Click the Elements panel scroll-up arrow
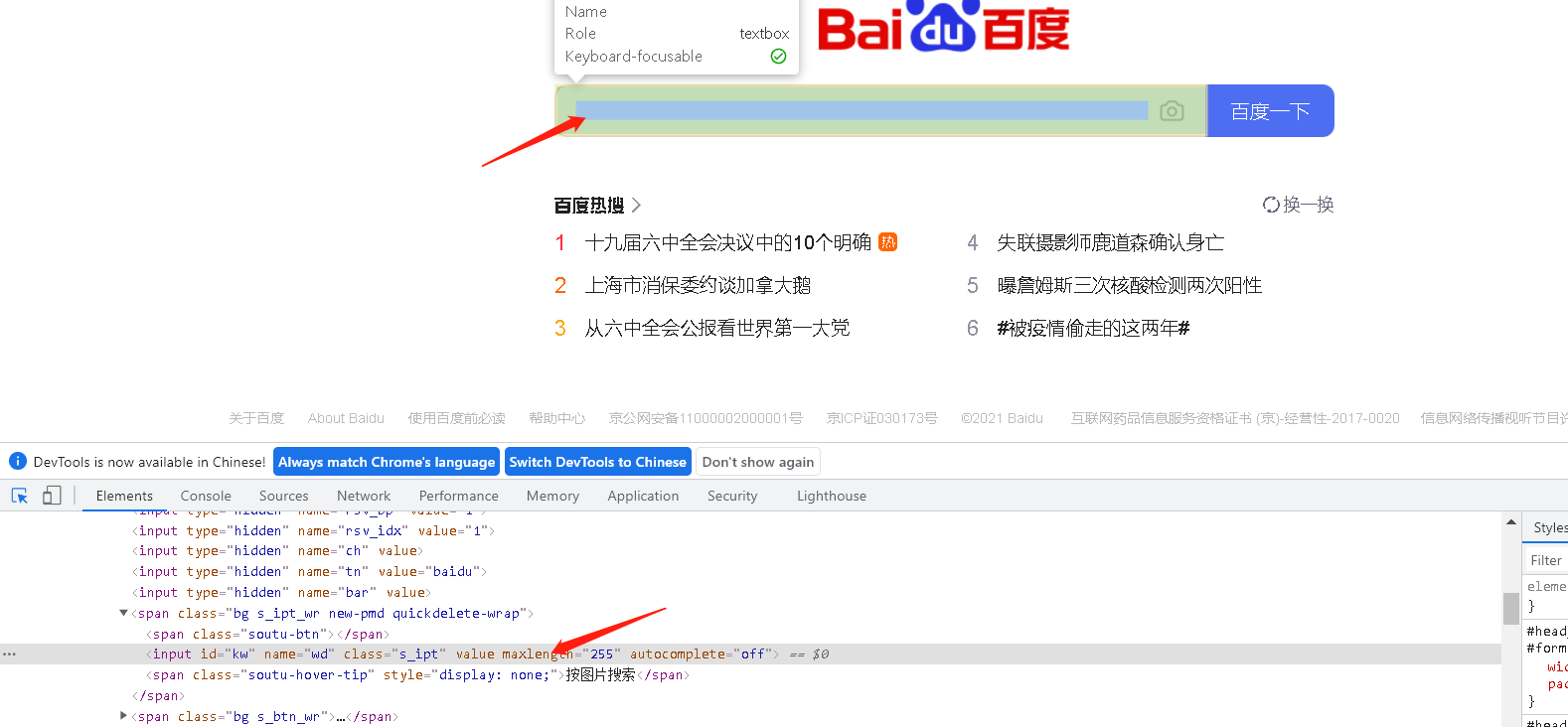This screenshot has width=1568, height=727. [x=1510, y=521]
